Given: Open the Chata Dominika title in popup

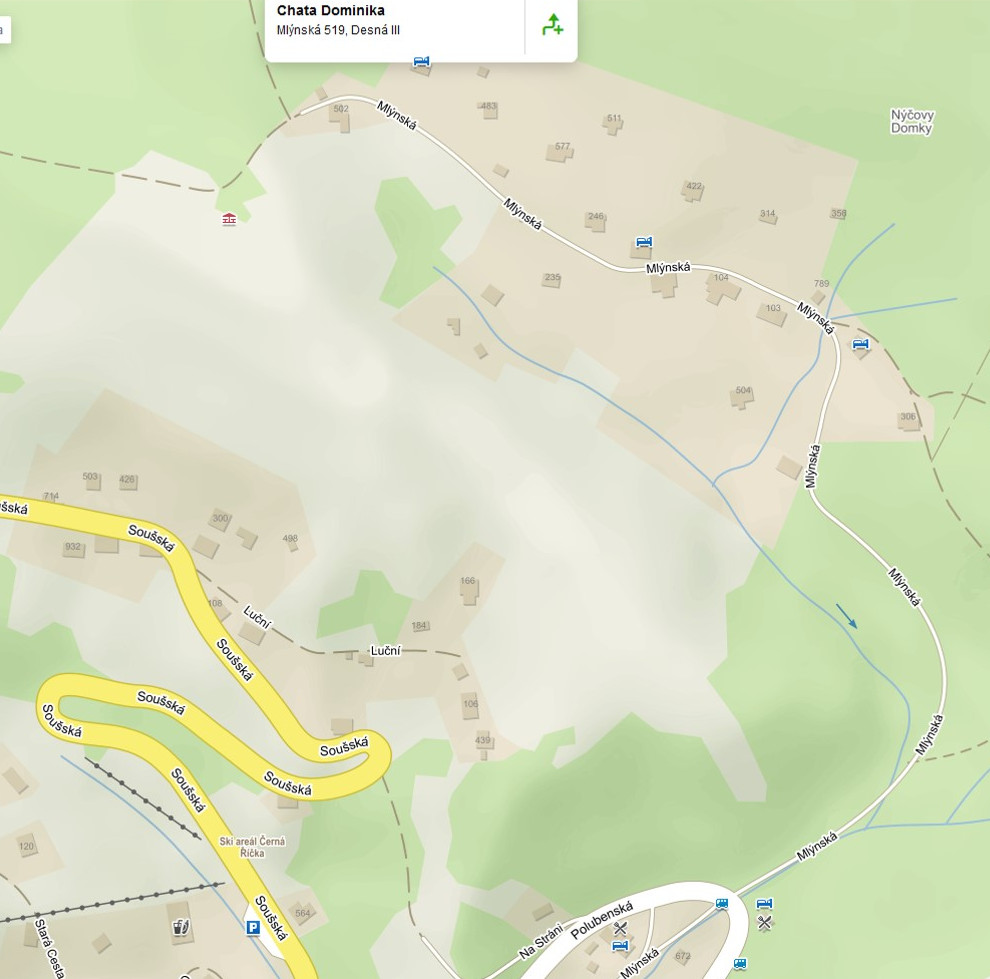Looking at the screenshot, I should coord(330,10).
